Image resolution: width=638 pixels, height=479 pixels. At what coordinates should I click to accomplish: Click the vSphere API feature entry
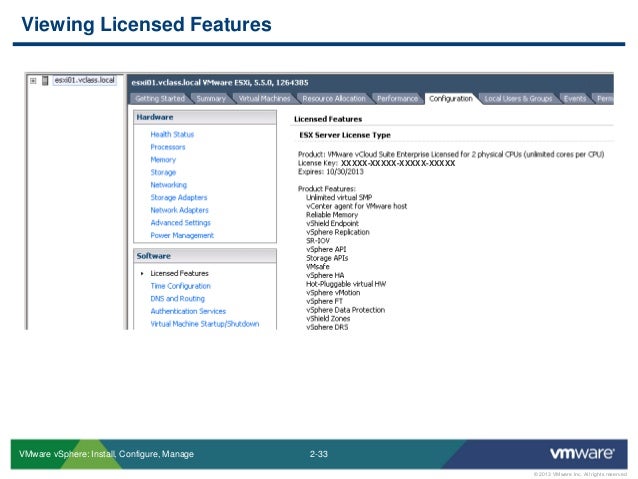click(326, 249)
